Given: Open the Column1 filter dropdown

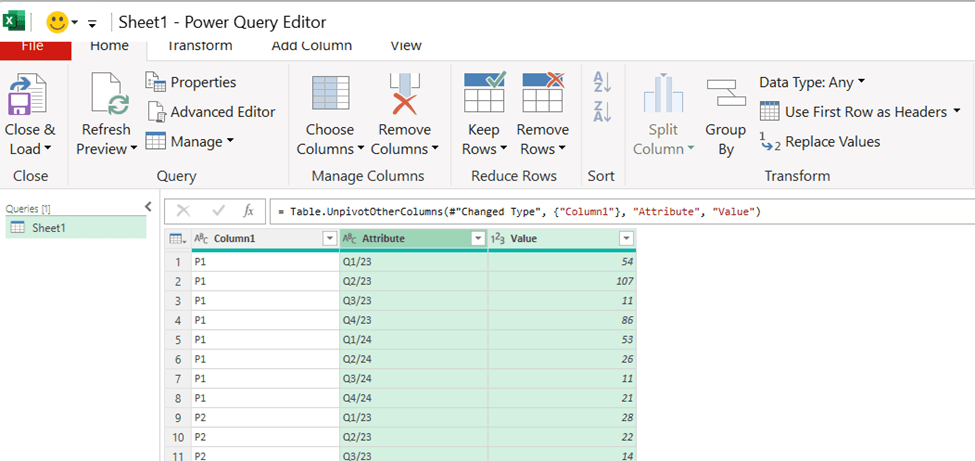Looking at the screenshot, I should pyautogui.click(x=330, y=239).
